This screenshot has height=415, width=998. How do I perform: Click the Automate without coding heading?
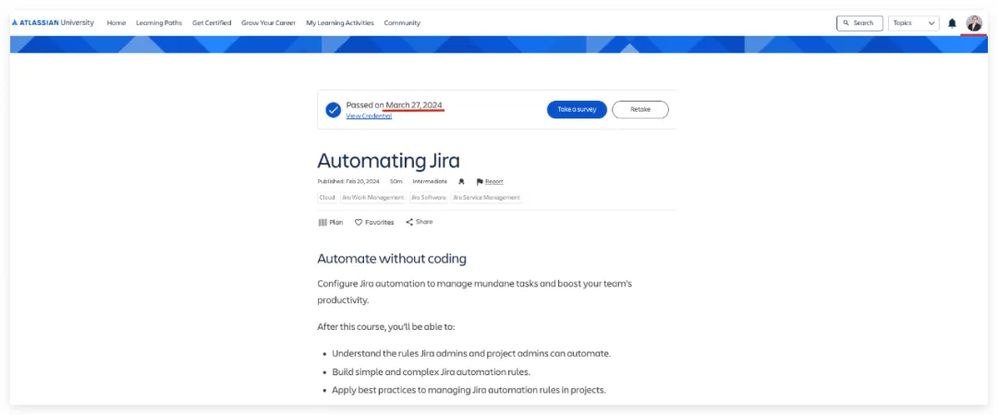click(392, 259)
